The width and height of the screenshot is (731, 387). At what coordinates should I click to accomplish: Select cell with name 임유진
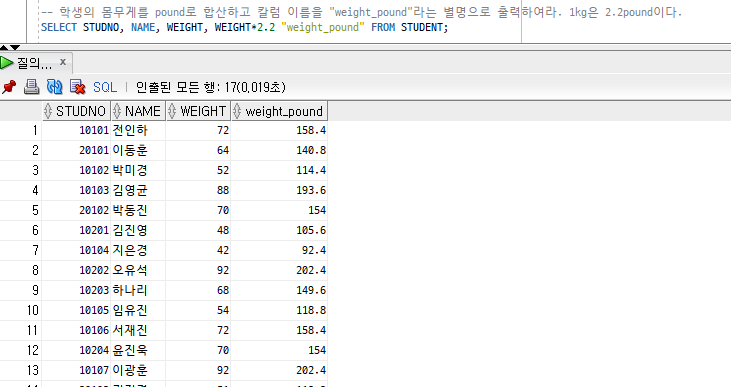point(138,311)
